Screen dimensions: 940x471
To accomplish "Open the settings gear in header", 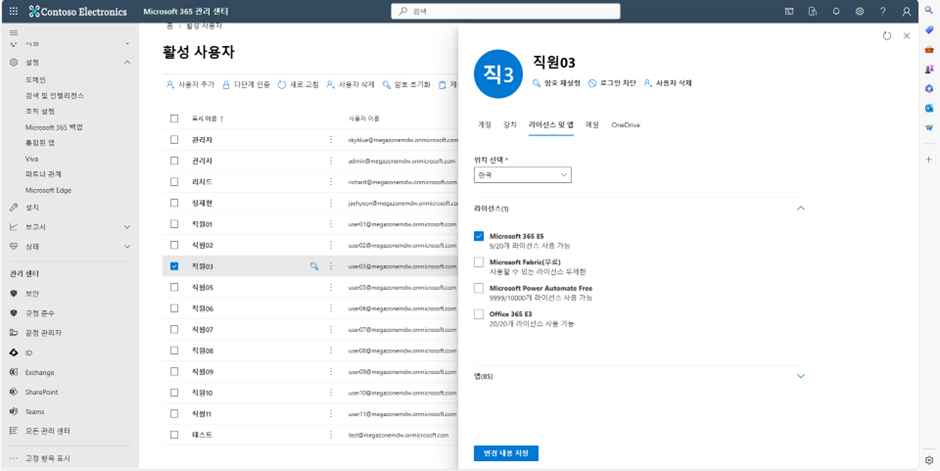I will [860, 11].
